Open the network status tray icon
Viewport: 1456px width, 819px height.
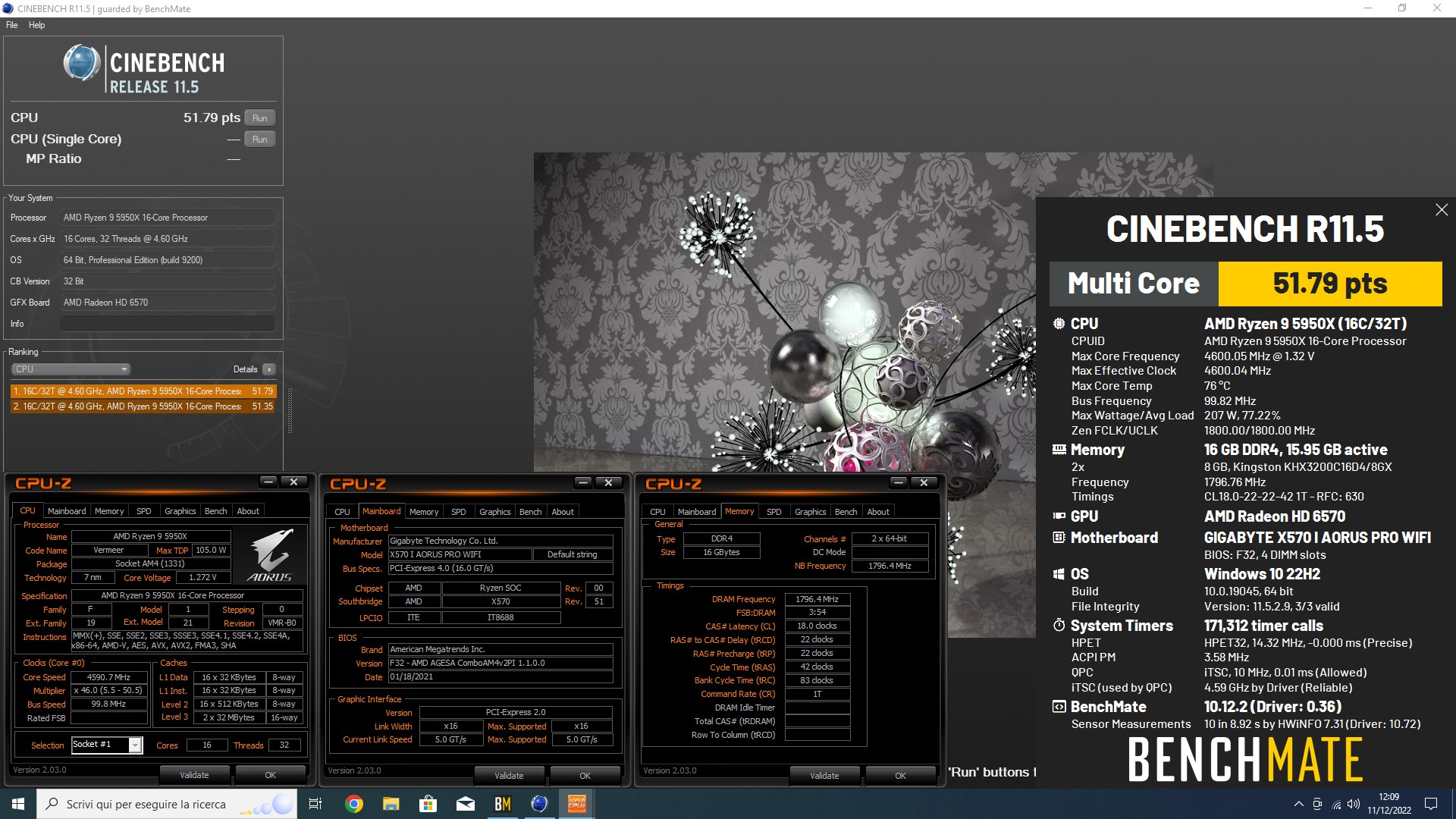click(x=1335, y=804)
